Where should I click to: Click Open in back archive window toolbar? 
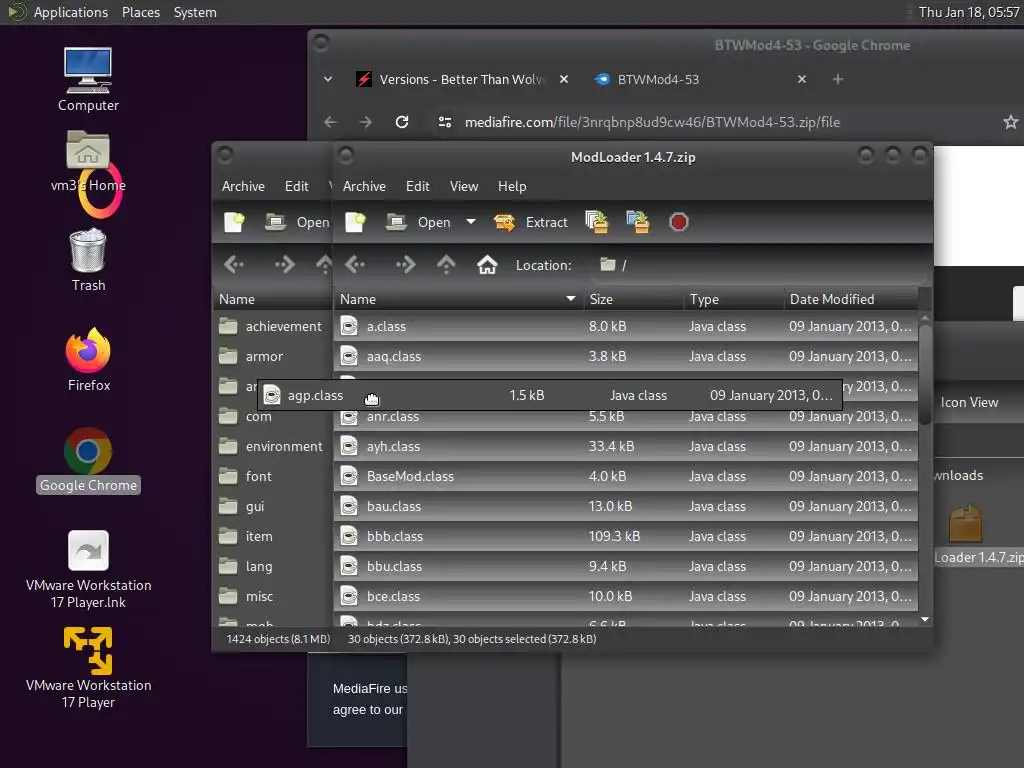pyautogui.click(x=298, y=222)
